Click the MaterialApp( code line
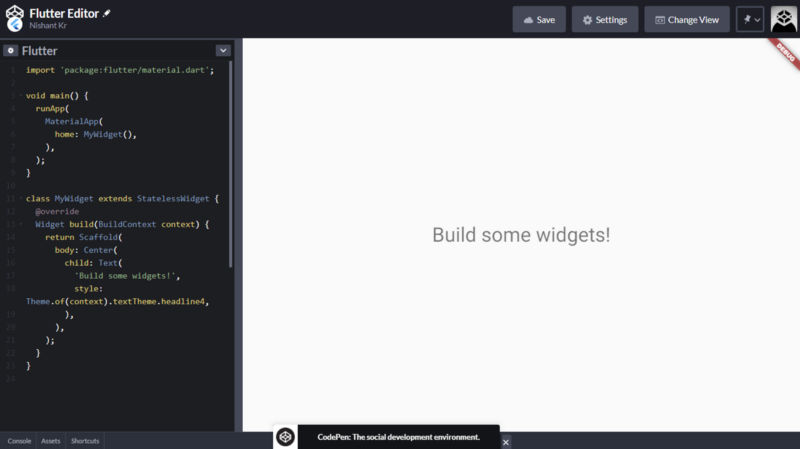Image resolution: width=800 pixels, height=449 pixels. 74,121
